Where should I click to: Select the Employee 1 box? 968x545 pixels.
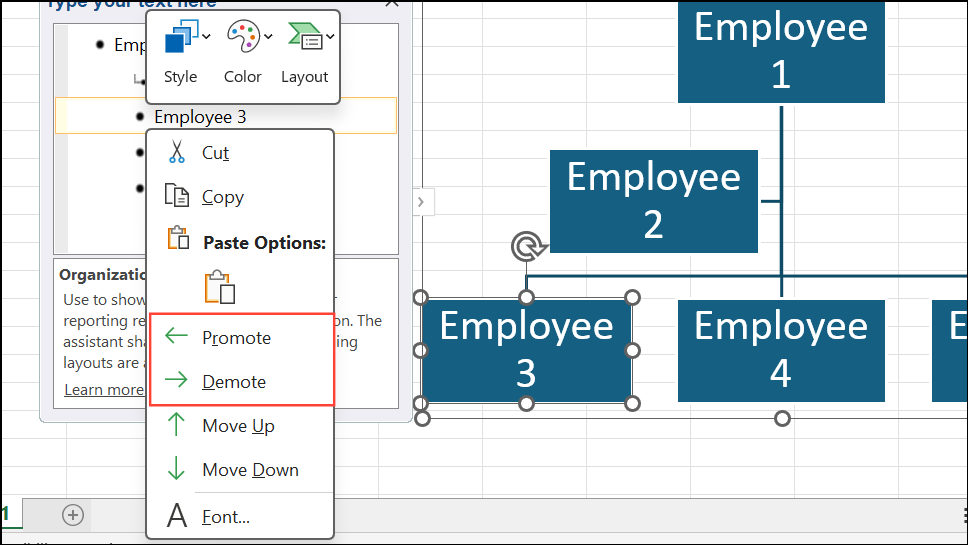781,50
